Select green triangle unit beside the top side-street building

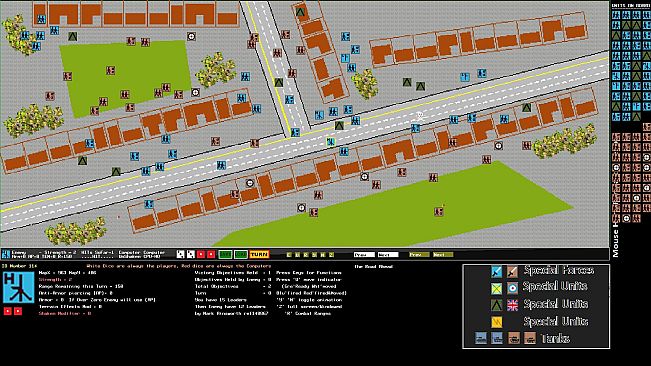click(x=300, y=12)
